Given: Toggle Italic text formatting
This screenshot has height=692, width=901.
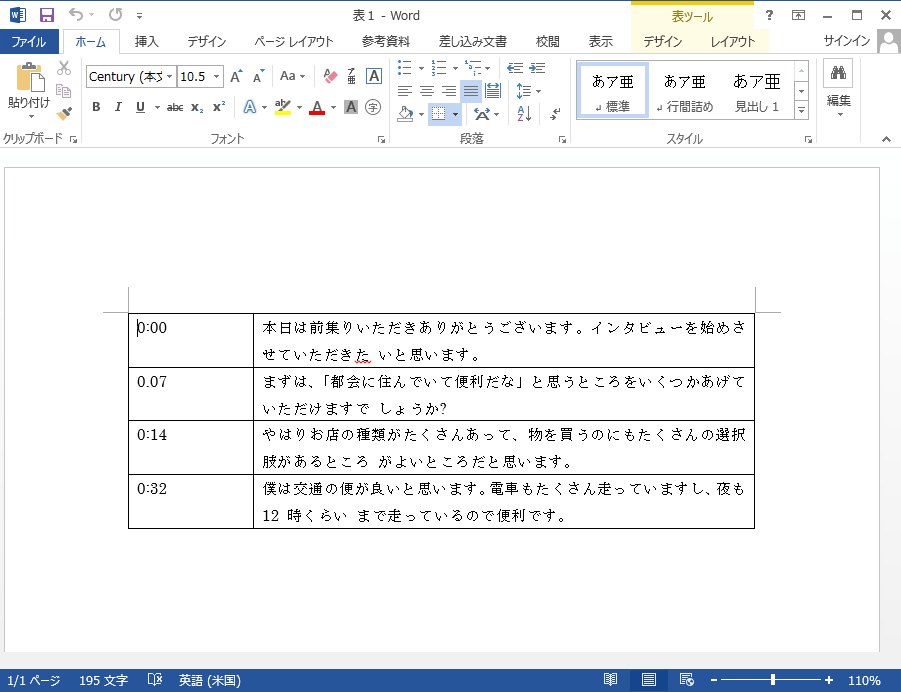Looking at the screenshot, I should click(x=117, y=107).
